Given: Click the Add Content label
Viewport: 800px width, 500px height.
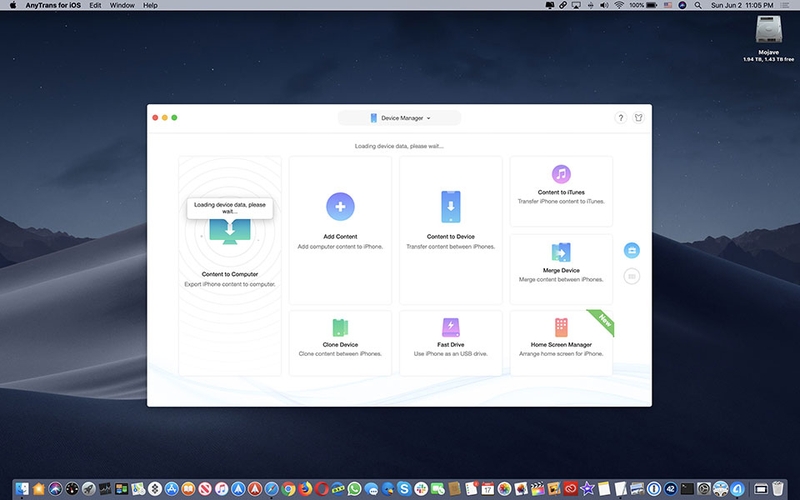Looking at the screenshot, I should tap(340, 236).
